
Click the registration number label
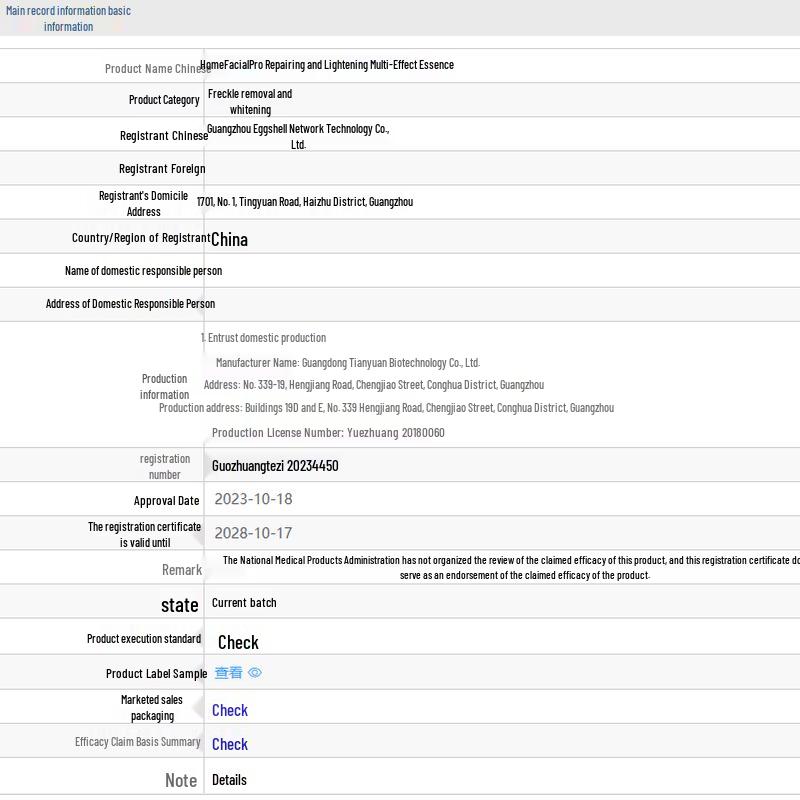[x=164, y=466]
